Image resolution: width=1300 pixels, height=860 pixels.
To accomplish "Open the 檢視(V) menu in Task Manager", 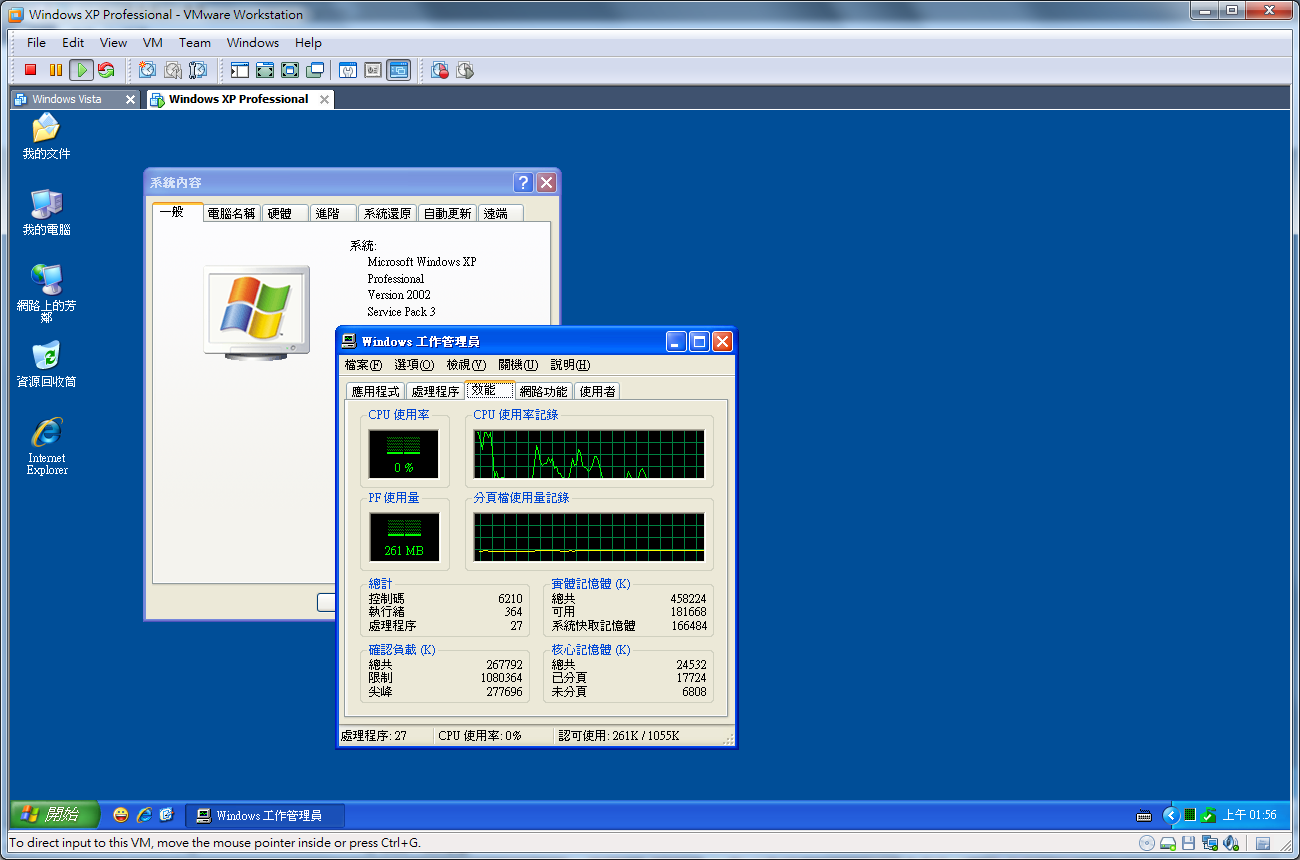I will pyautogui.click(x=465, y=365).
